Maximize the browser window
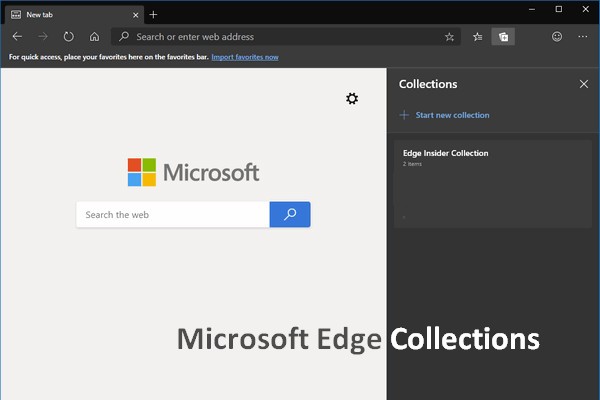Viewport: 600px width, 400px height. pyautogui.click(x=559, y=9)
